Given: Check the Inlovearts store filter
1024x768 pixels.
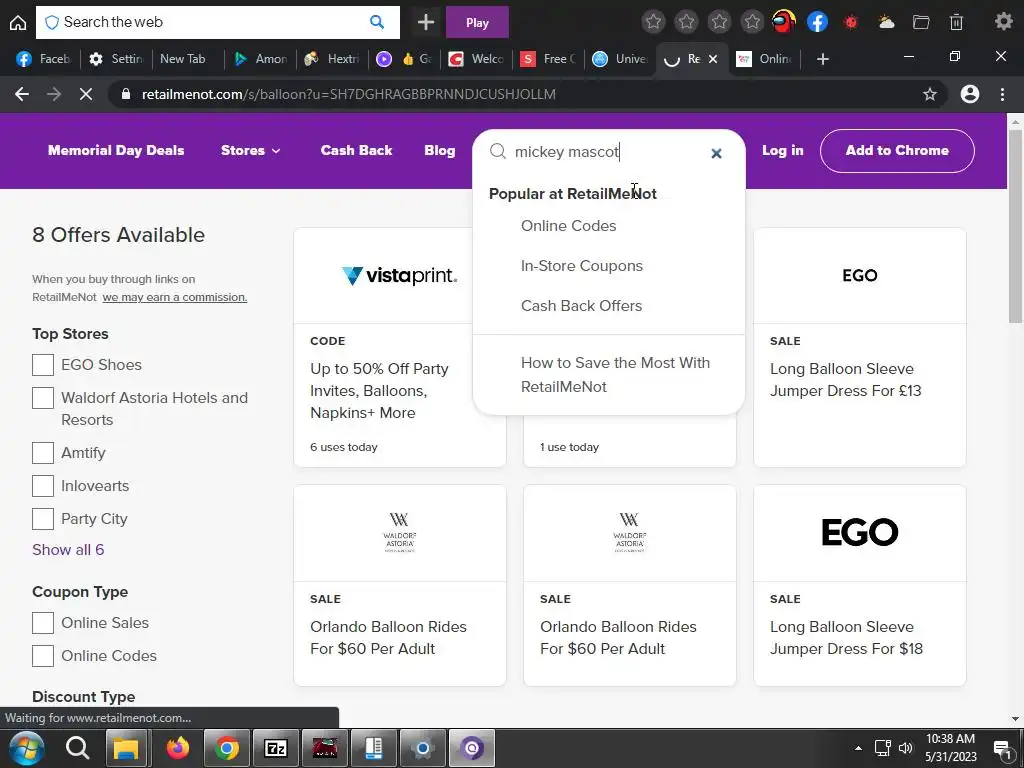Looking at the screenshot, I should (x=43, y=486).
